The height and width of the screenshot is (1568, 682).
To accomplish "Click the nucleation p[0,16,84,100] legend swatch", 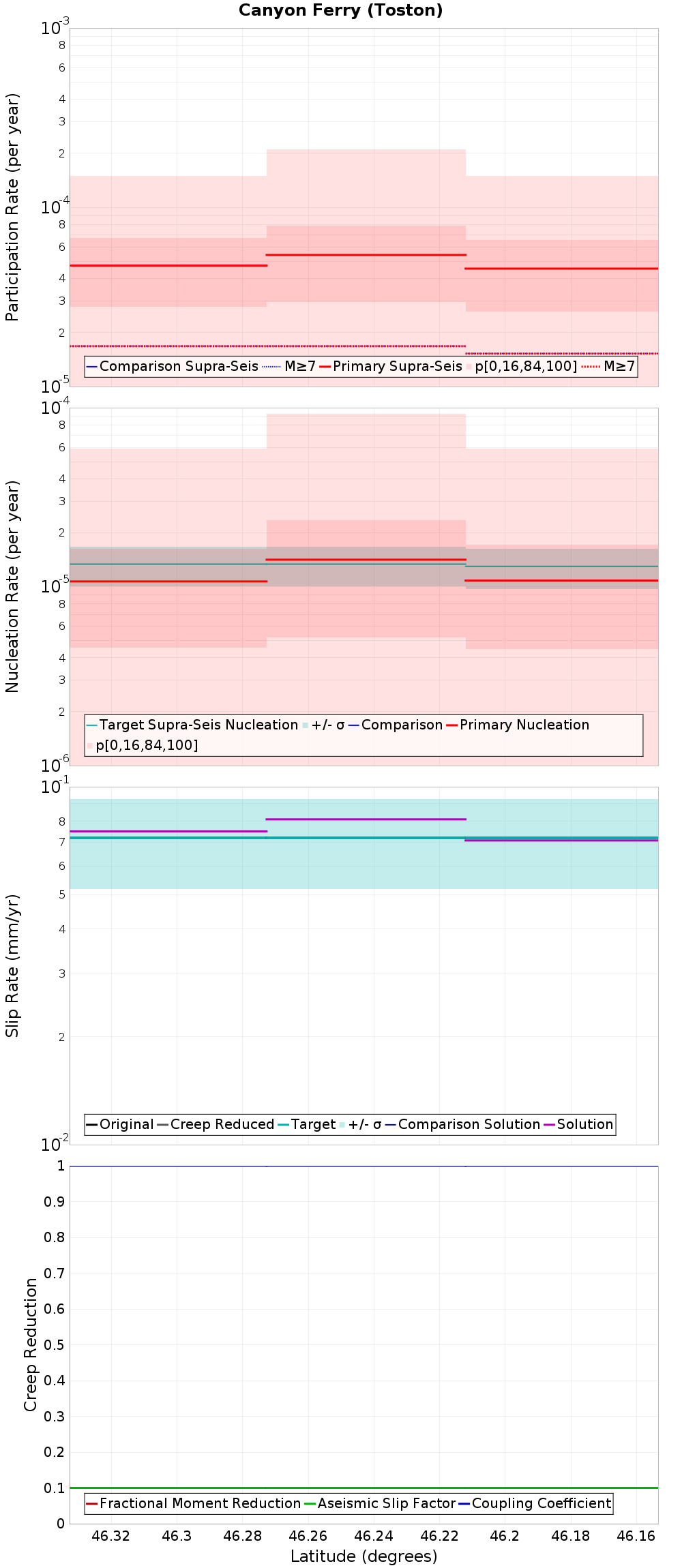I will [x=89, y=745].
